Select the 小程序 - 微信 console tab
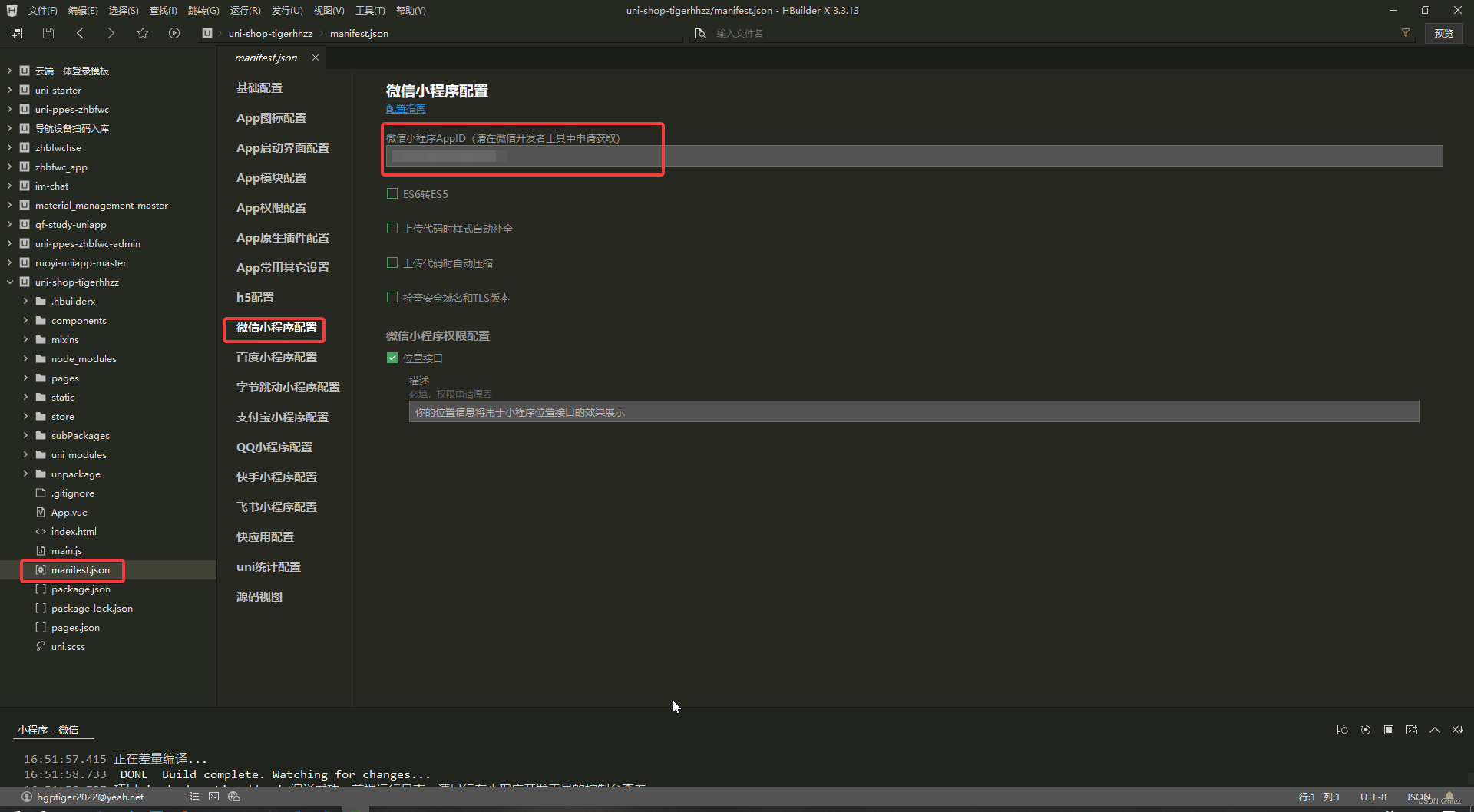The image size is (1474, 812). (x=48, y=730)
